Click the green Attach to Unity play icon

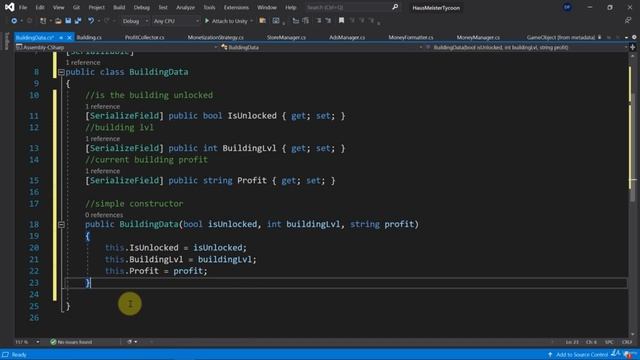207,21
